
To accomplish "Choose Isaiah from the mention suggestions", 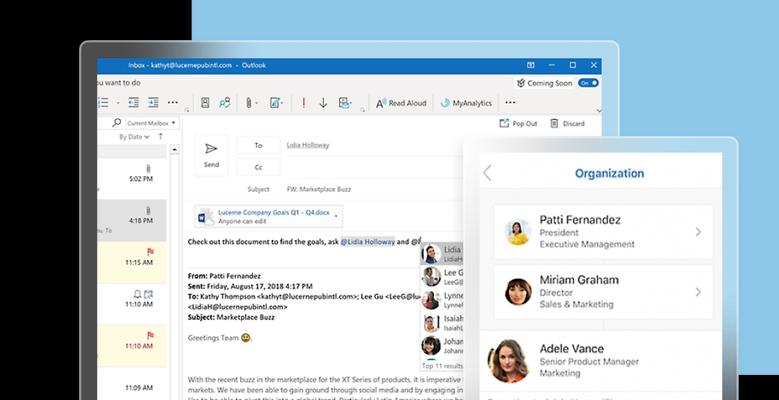I will (442, 323).
